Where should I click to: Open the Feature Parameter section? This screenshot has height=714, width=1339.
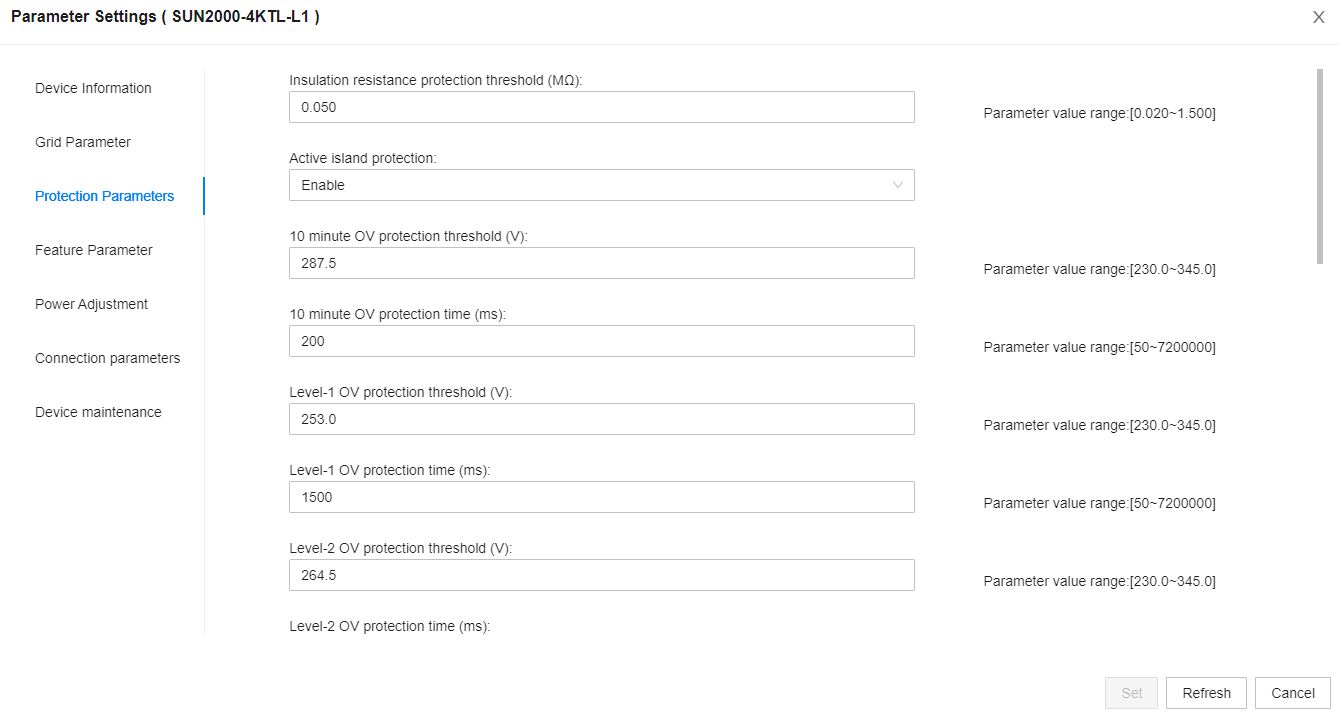(x=94, y=250)
